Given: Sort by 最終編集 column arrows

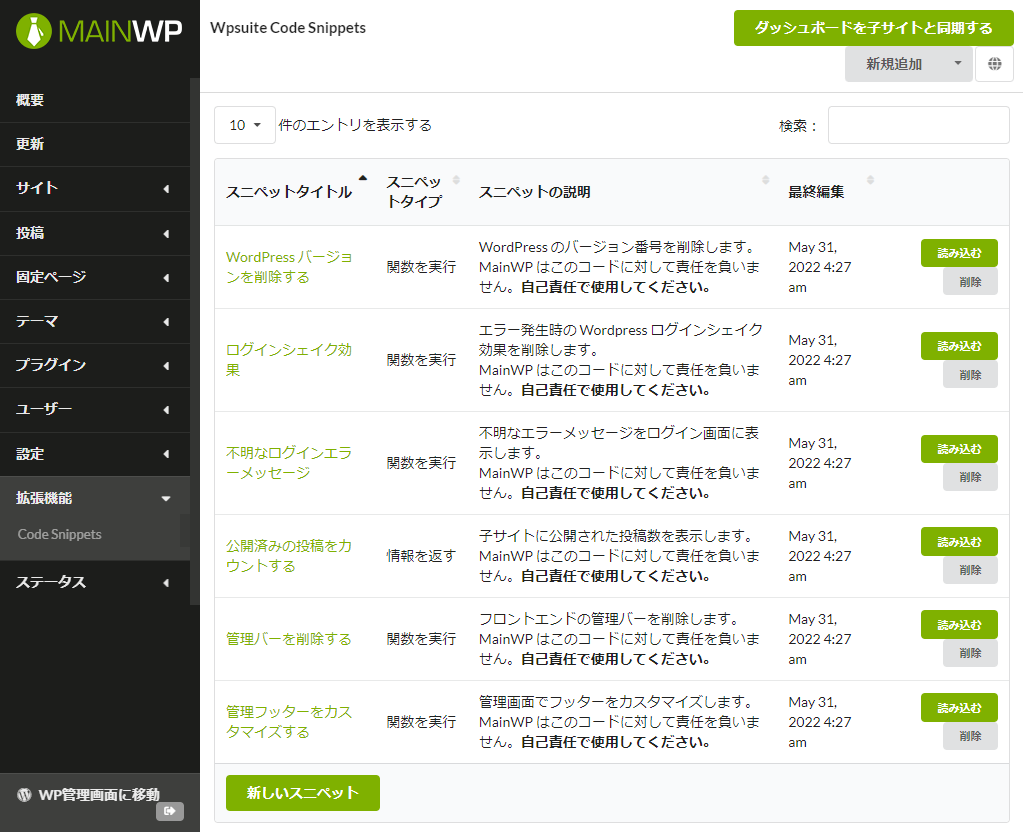Looking at the screenshot, I should tap(870, 179).
